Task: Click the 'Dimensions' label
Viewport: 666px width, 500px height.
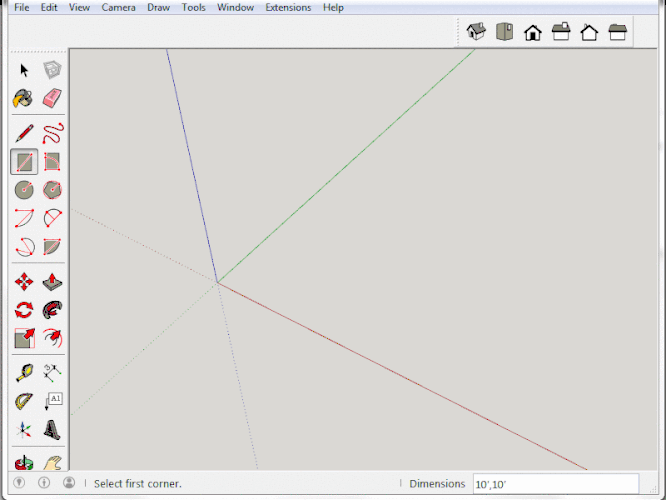Action: (437, 483)
